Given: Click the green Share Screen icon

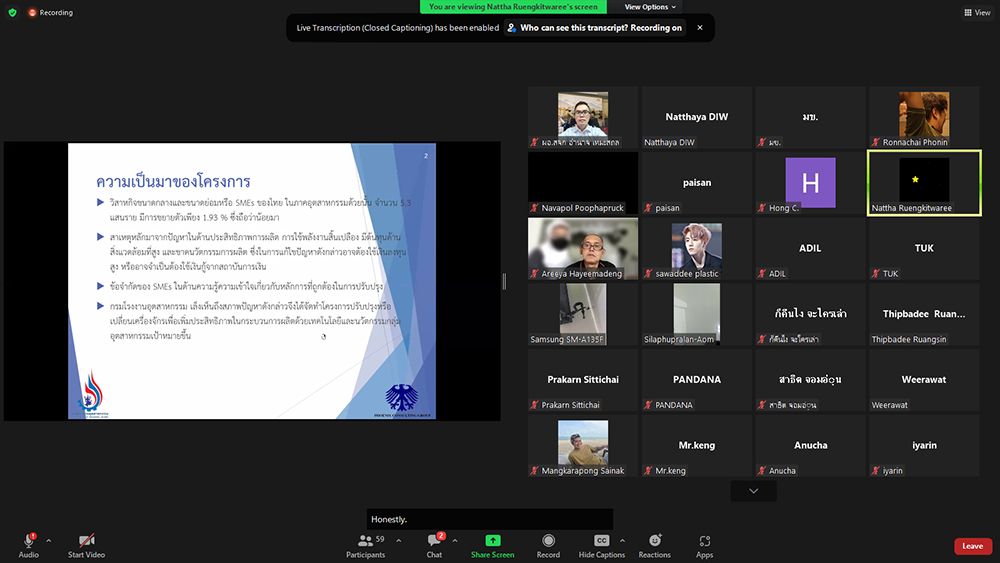Looking at the screenshot, I should point(492,541).
